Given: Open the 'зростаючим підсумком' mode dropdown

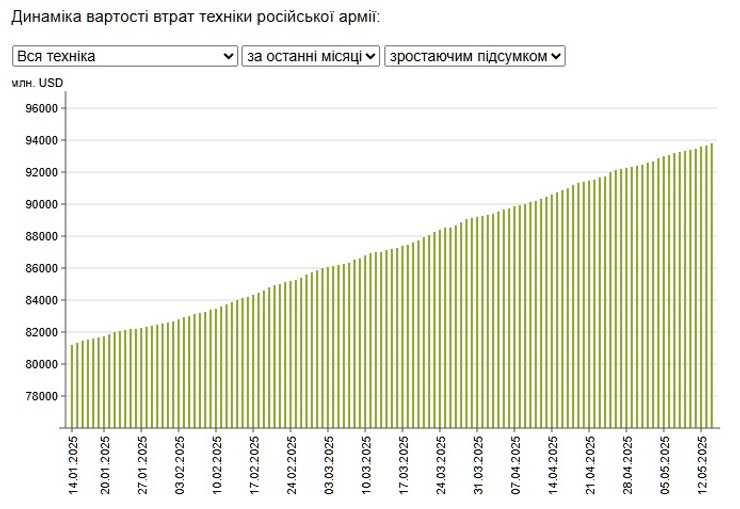Looking at the screenshot, I should tap(475, 57).
